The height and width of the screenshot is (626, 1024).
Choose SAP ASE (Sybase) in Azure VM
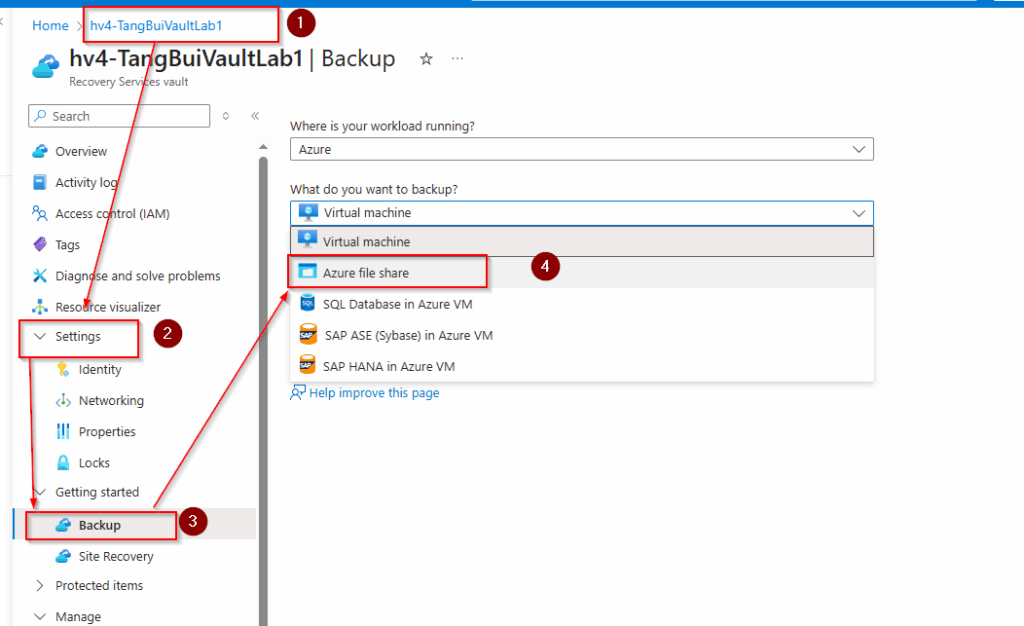[582, 335]
